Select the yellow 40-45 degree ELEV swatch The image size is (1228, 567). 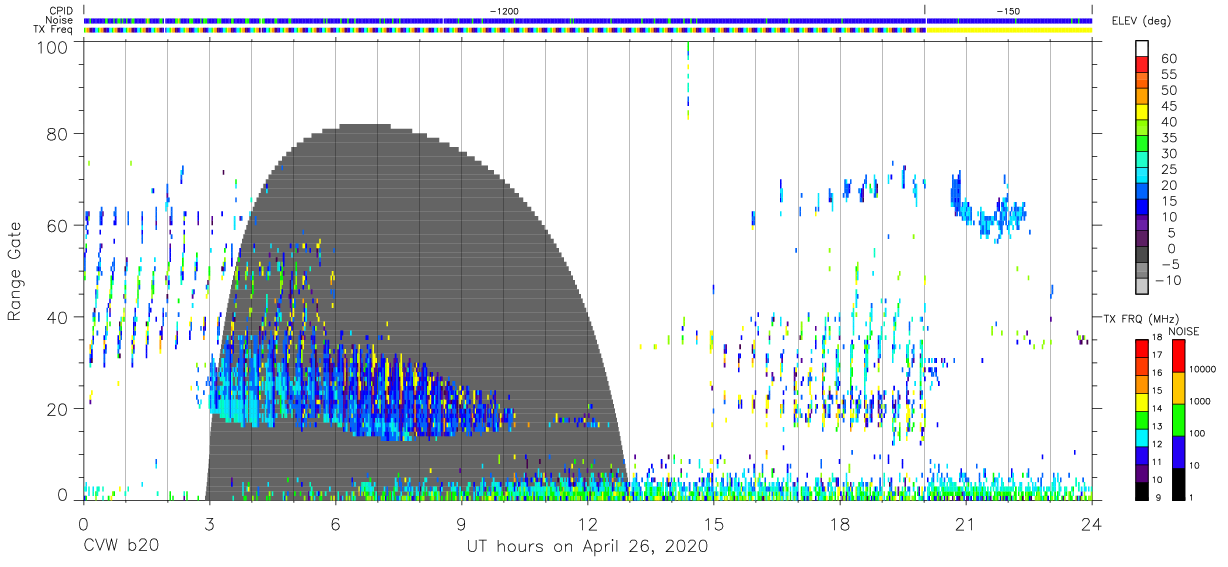pyautogui.click(x=1142, y=111)
